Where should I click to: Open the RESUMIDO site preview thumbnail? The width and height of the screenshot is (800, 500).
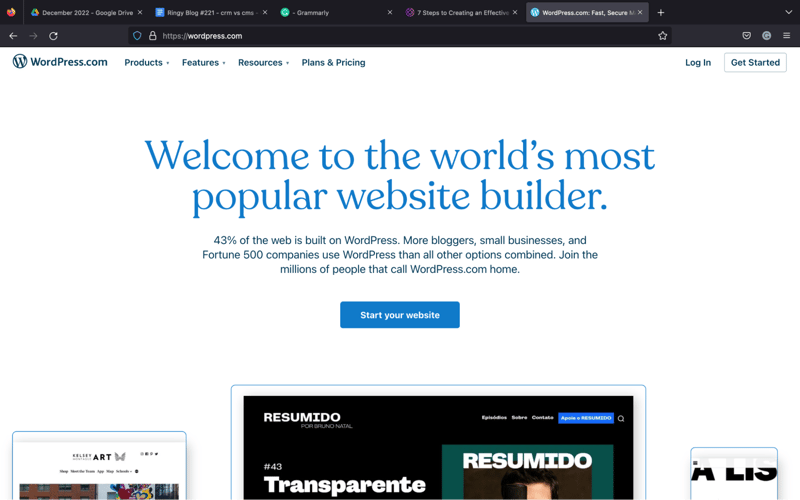[x=438, y=443]
